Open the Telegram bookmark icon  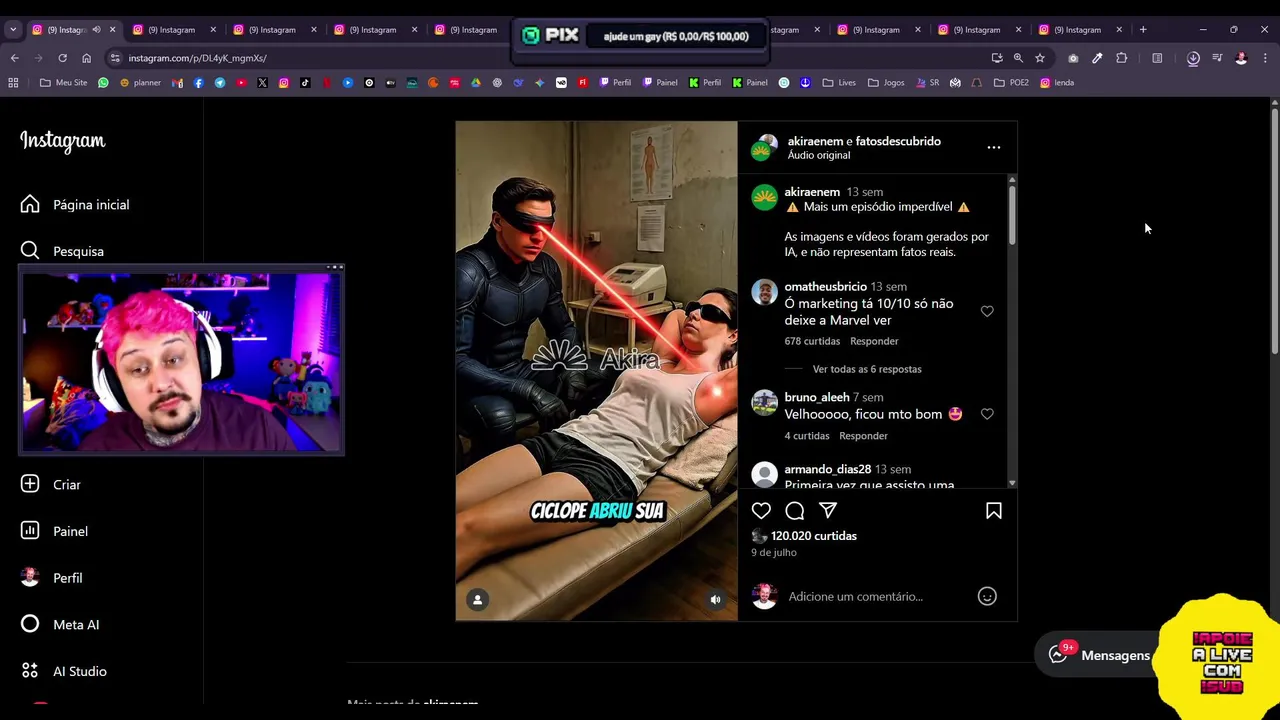point(220,83)
